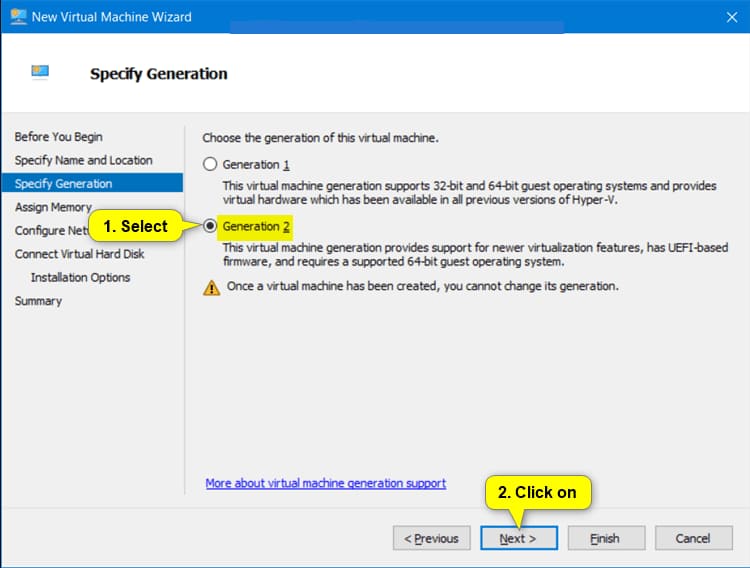This screenshot has width=750, height=568.
Task: Open the Installation Options sub-step
Action: point(80,278)
